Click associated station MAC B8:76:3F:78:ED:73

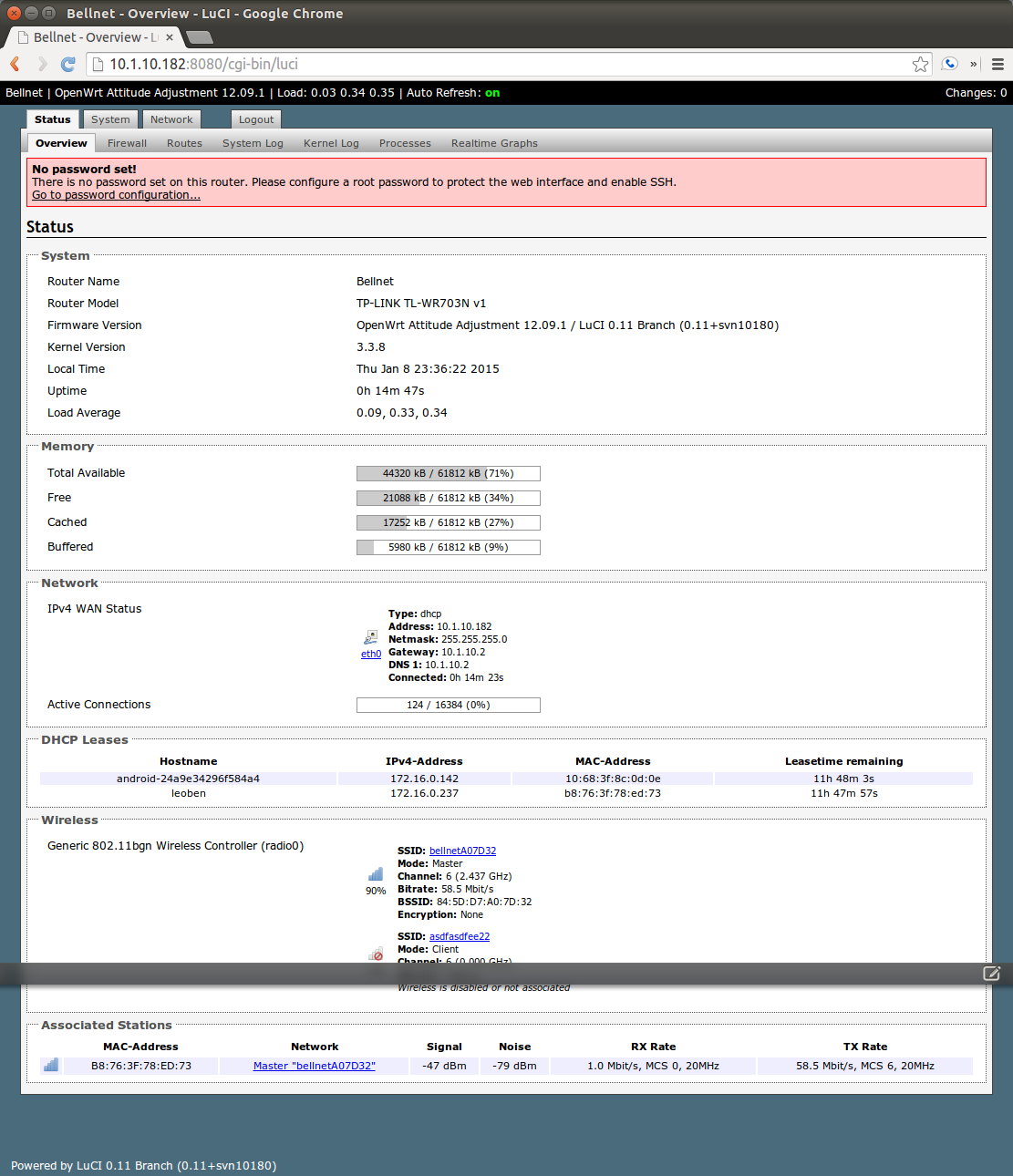point(141,1066)
